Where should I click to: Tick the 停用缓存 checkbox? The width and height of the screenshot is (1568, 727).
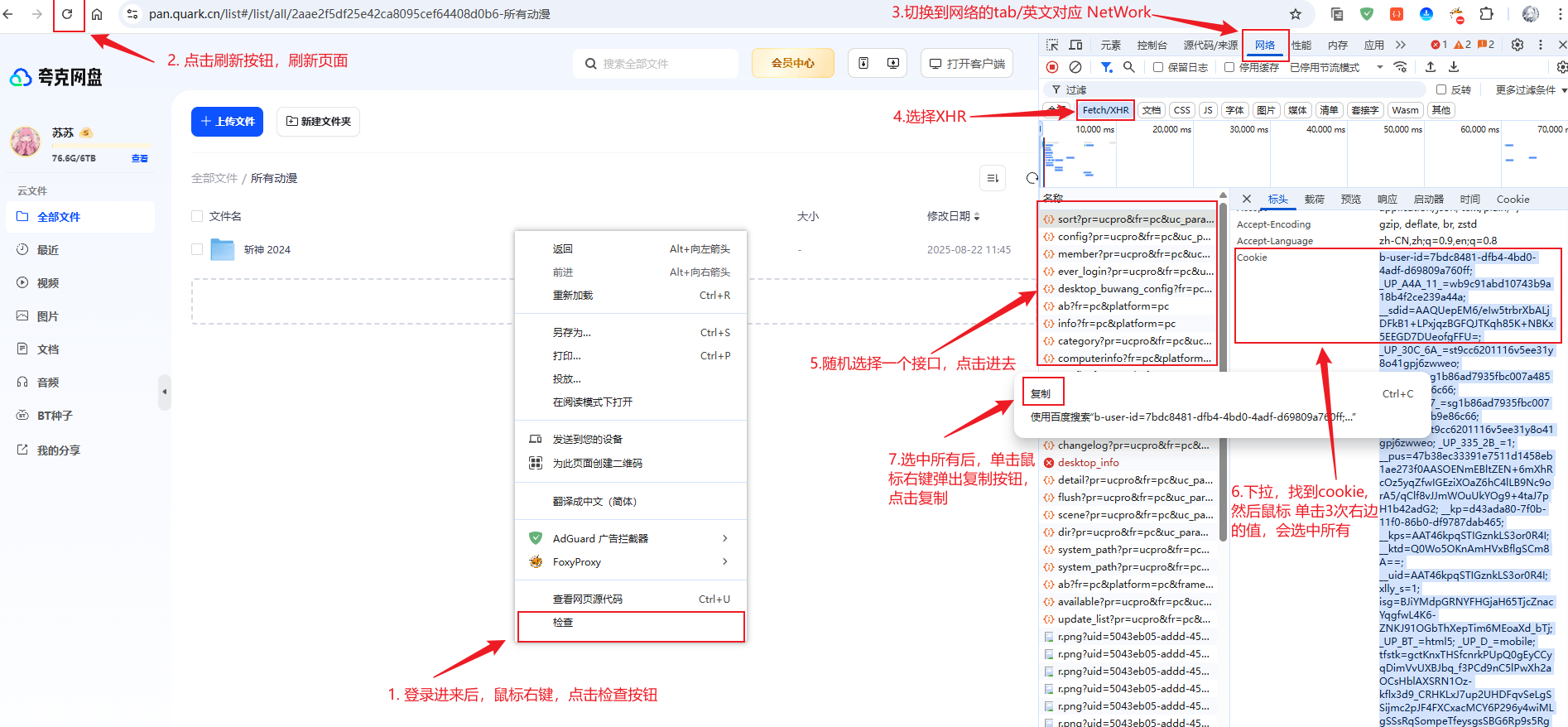click(x=1229, y=67)
